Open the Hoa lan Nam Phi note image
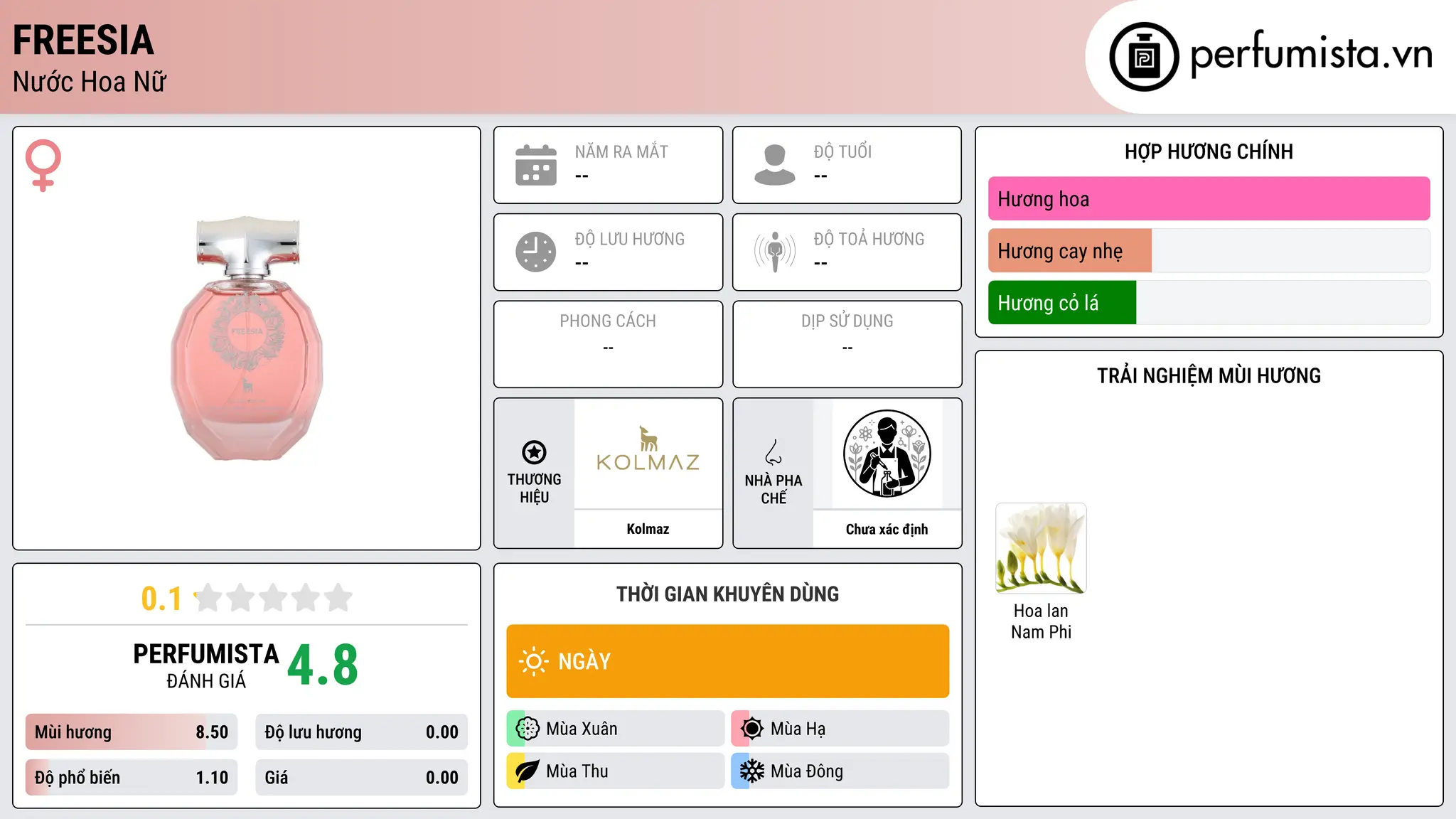The height and width of the screenshot is (819, 1456). (1041, 548)
